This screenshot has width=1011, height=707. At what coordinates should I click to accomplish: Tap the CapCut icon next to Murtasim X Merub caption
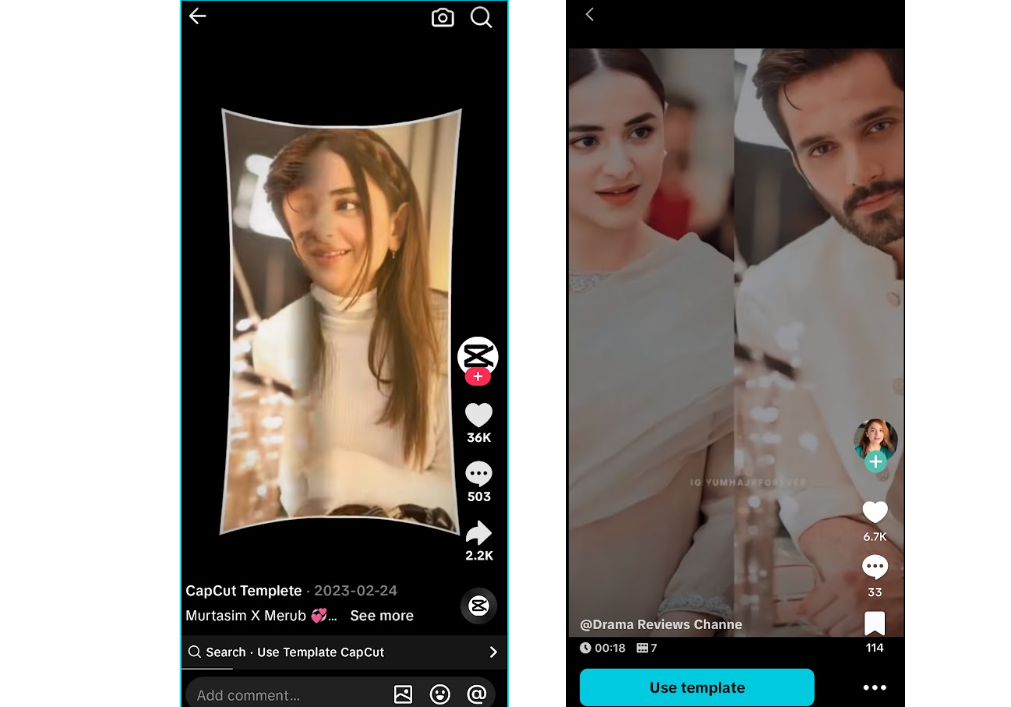(478, 606)
